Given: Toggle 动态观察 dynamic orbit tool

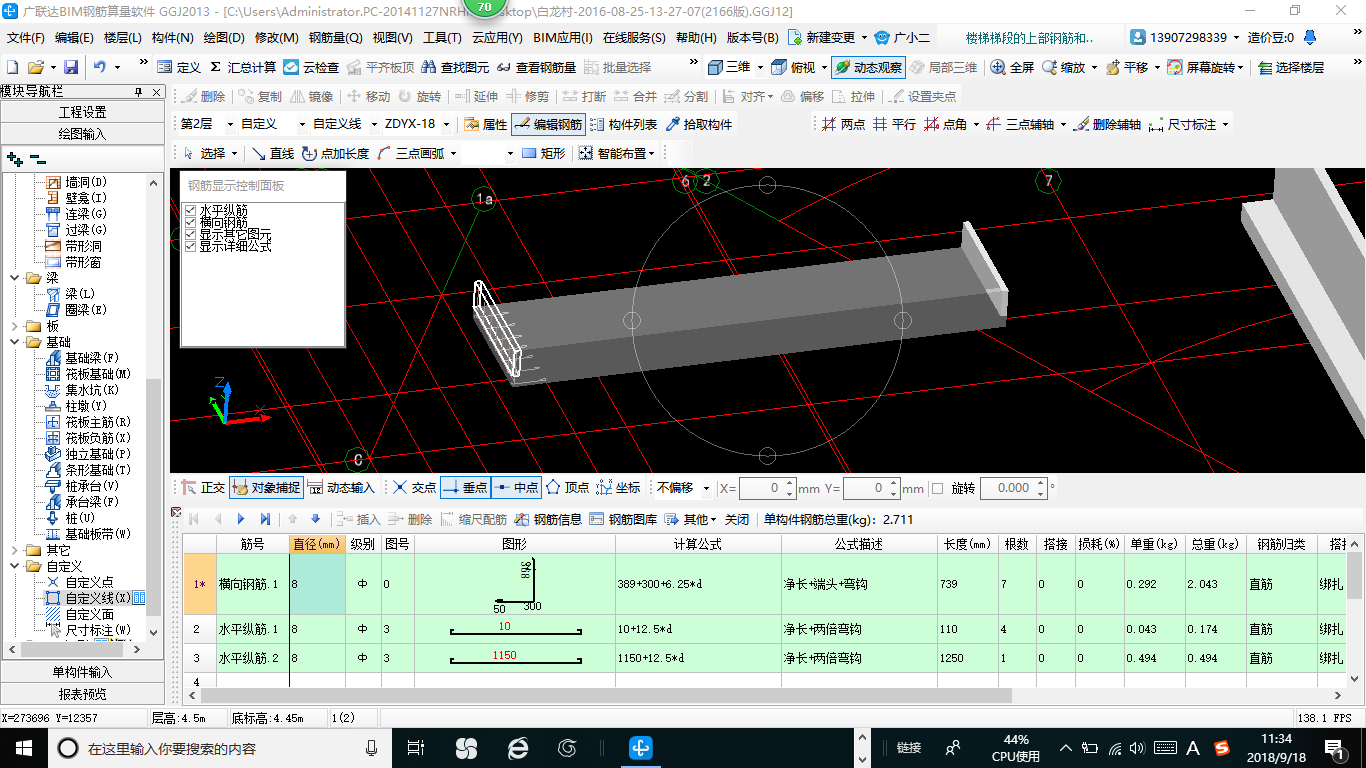Looking at the screenshot, I should pyautogui.click(x=868, y=67).
